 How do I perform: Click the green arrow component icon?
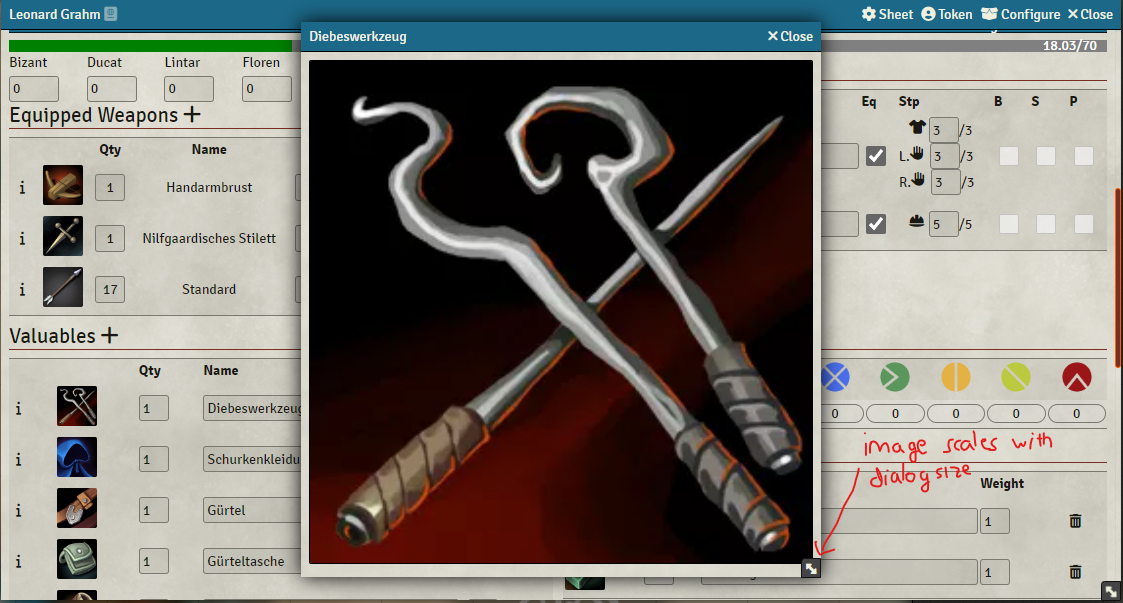[895, 377]
